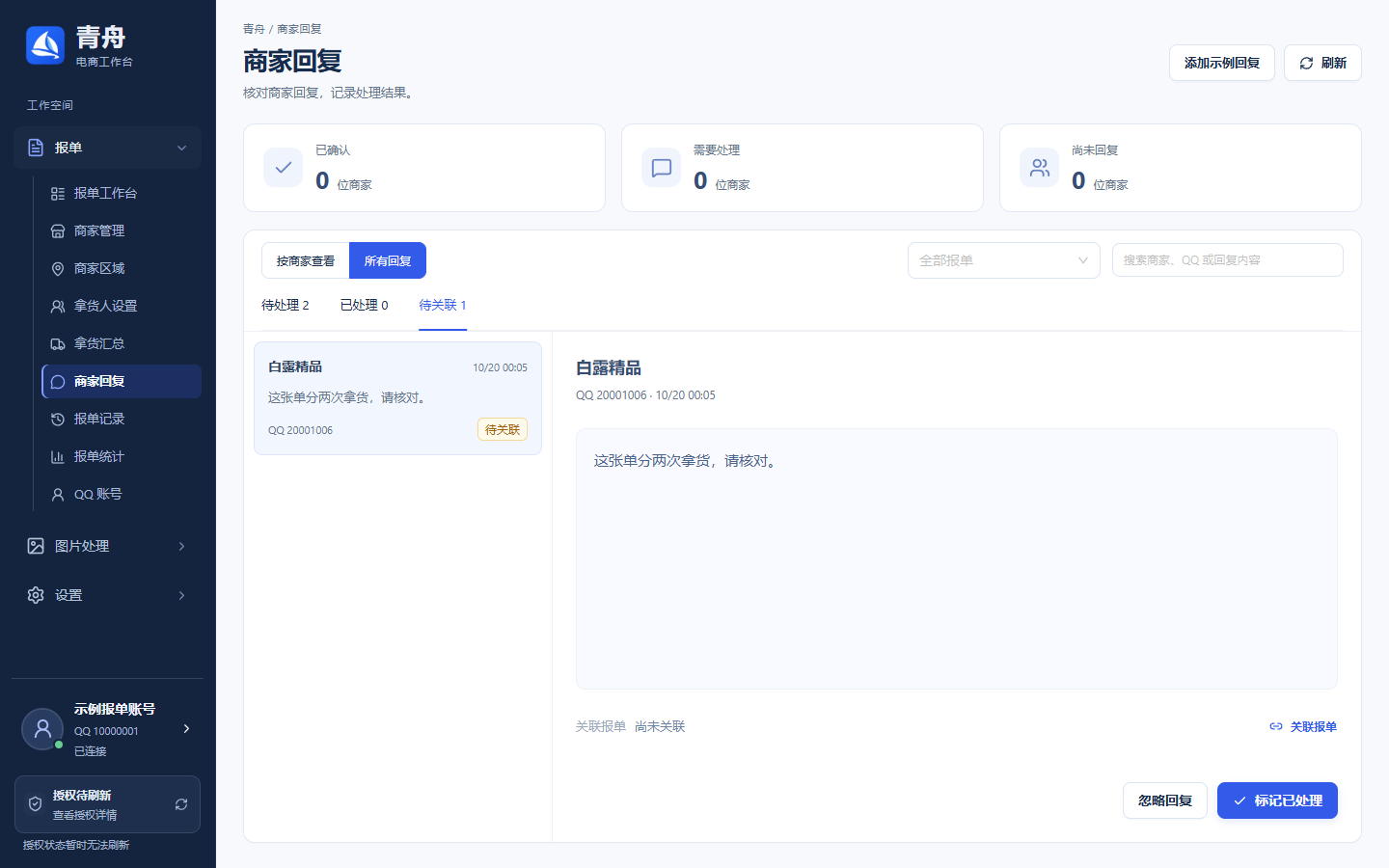Click the 图片处理 image icon

[x=36, y=546]
